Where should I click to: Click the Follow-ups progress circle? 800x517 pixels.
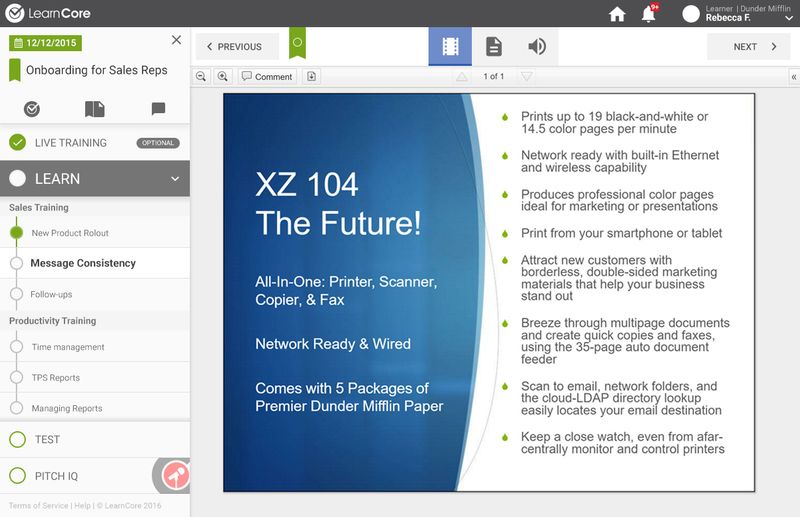click(16, 294)
